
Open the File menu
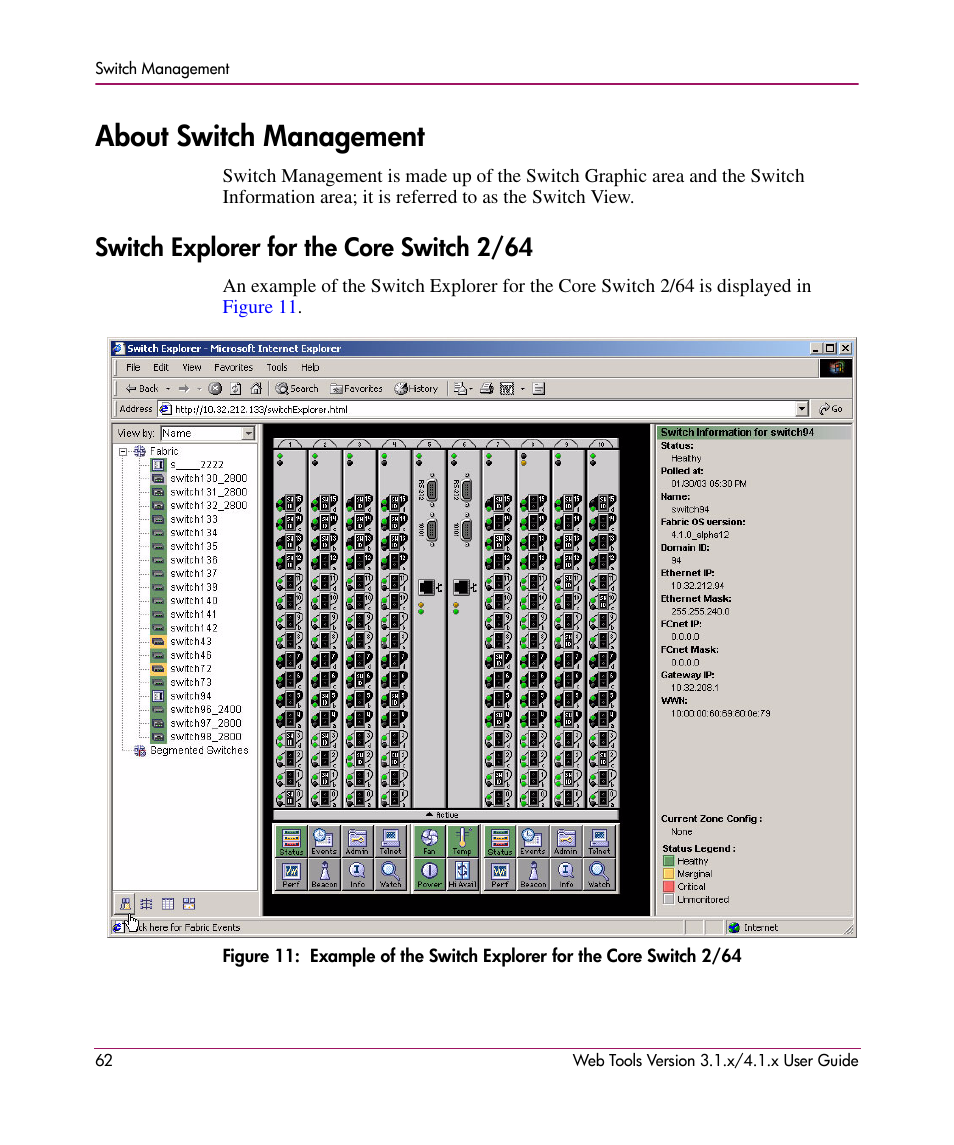click(x=133, y=367)
